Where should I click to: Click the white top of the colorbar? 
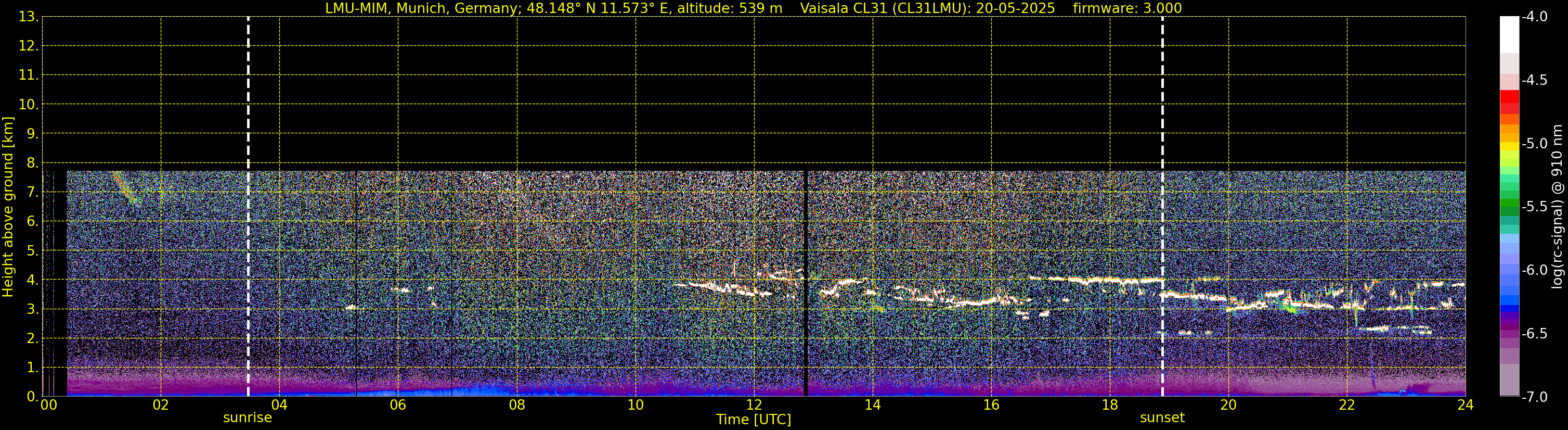(1509, 33)
